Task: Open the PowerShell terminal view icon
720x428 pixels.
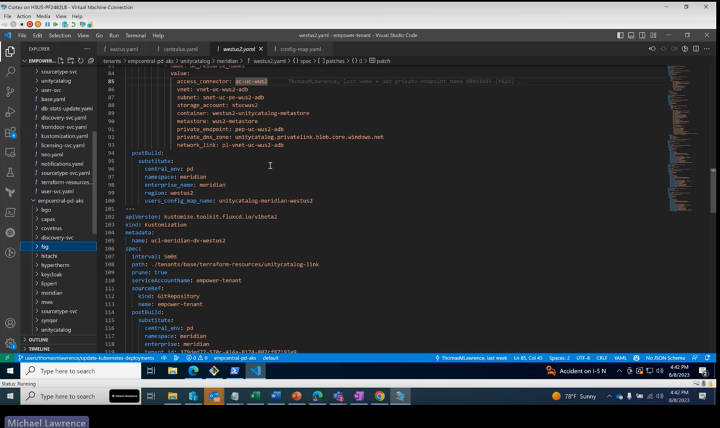Action: 10,212
